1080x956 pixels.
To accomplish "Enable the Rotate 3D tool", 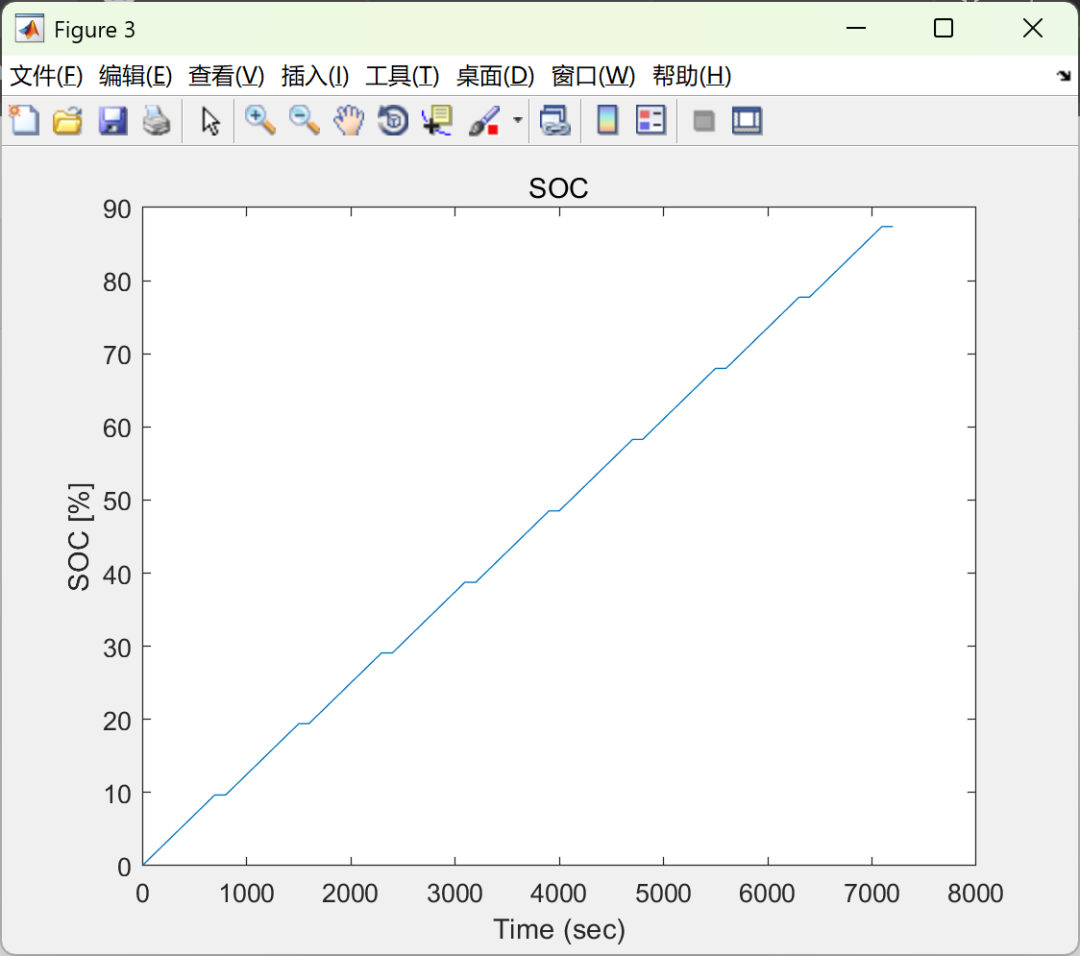I will [391, 120].
